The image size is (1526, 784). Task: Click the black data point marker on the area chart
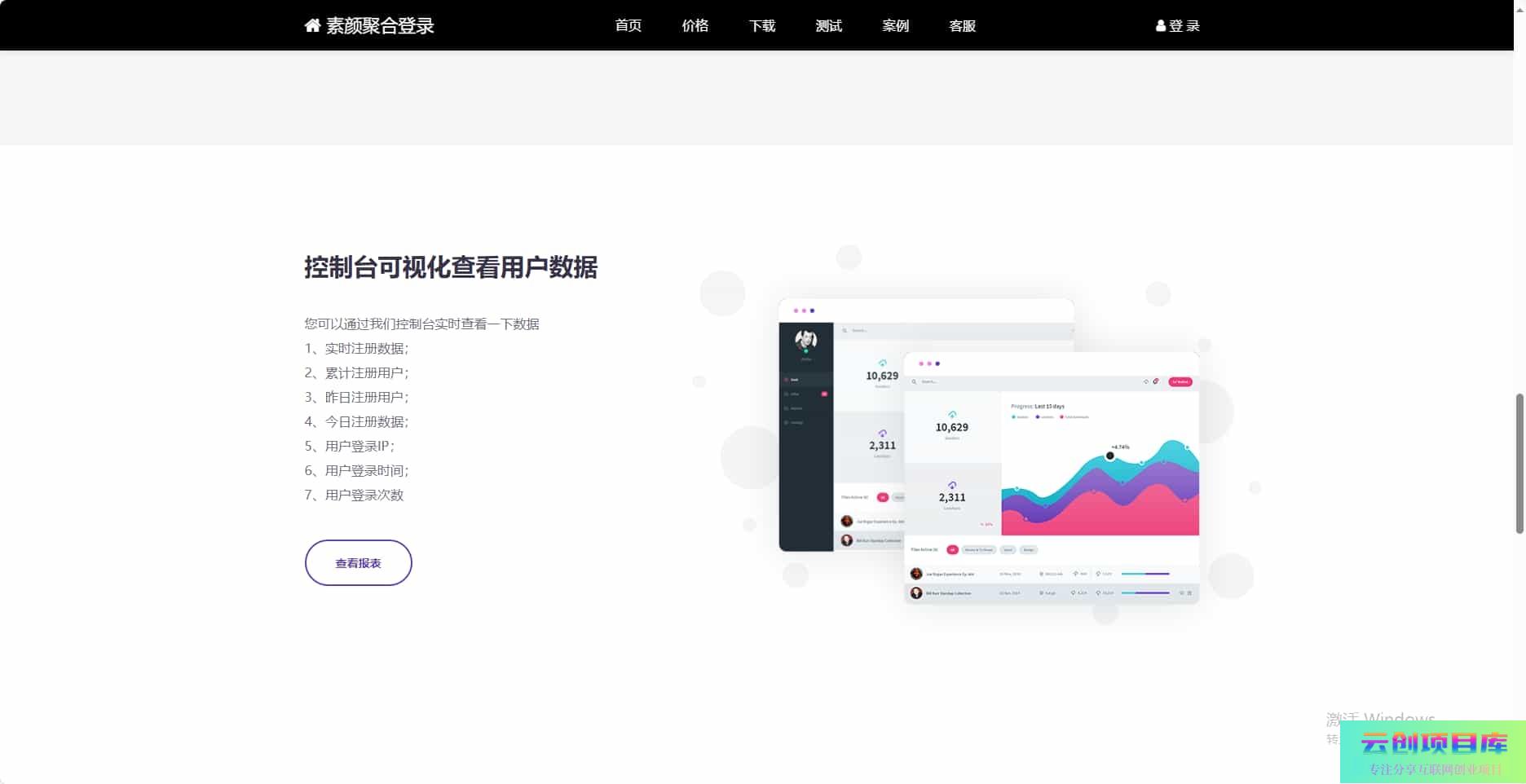1109,456
